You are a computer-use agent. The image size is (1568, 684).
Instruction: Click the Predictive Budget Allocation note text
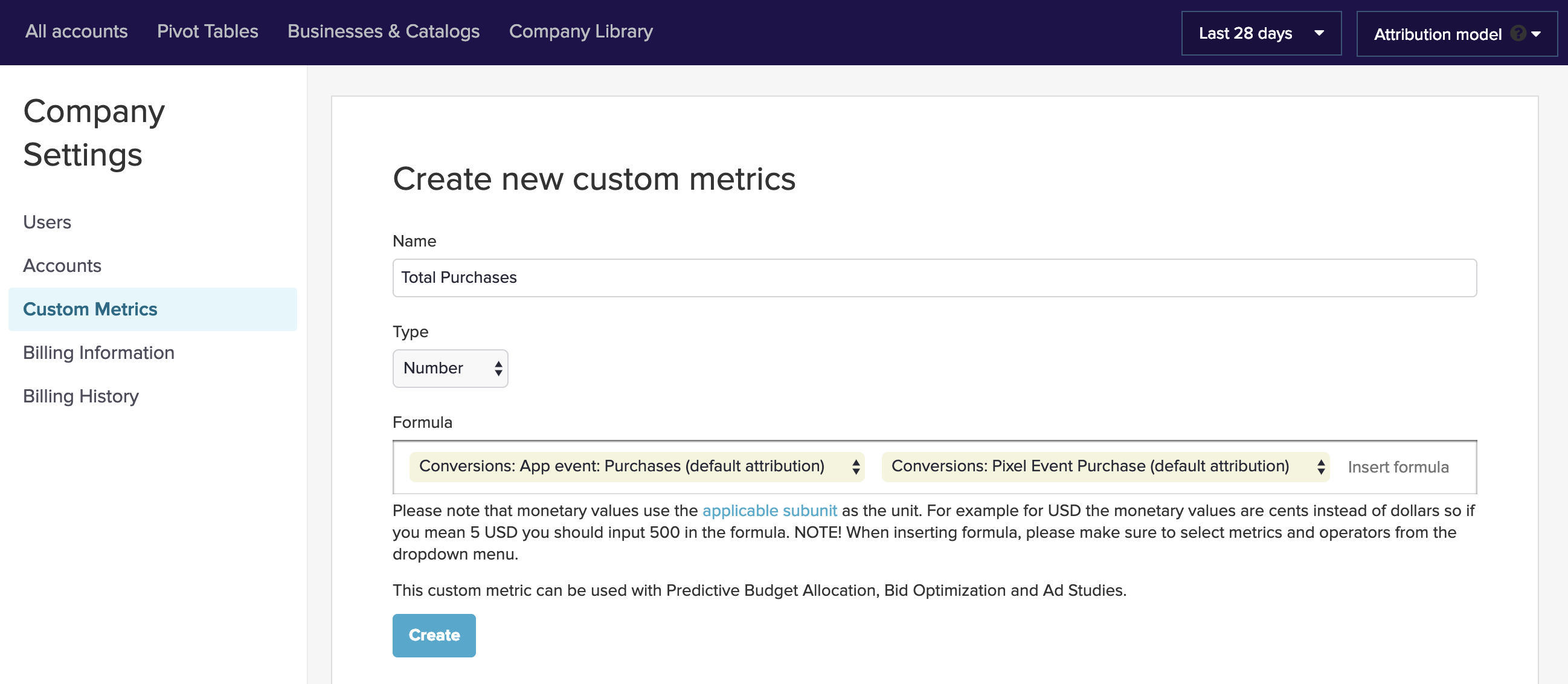click(759, 590)
